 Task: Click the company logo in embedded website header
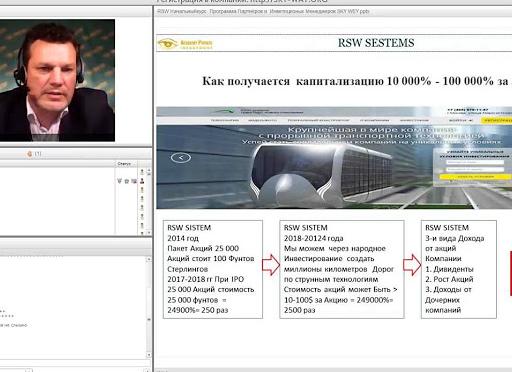click(223, 111)
